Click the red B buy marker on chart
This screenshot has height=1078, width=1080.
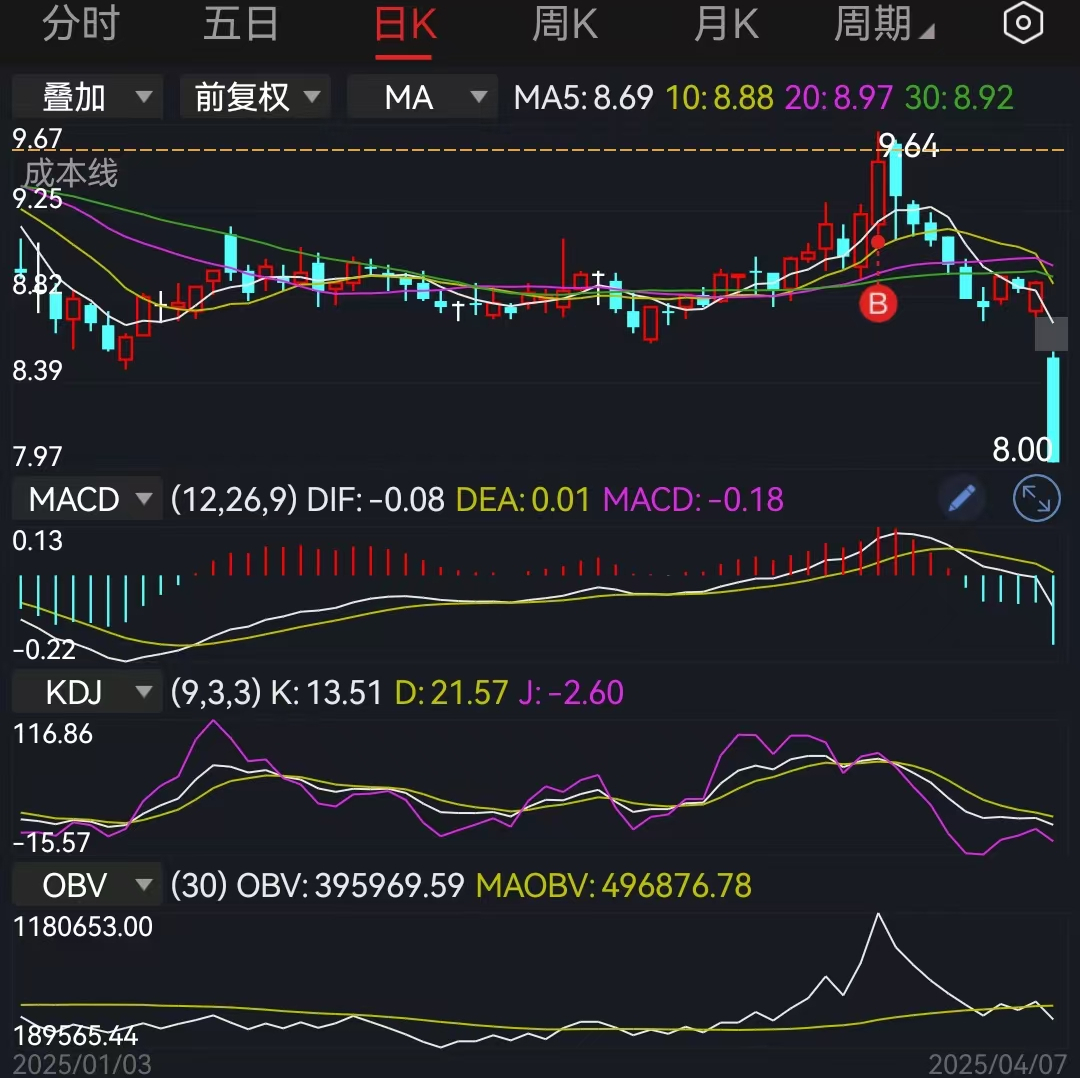[878, 304]
